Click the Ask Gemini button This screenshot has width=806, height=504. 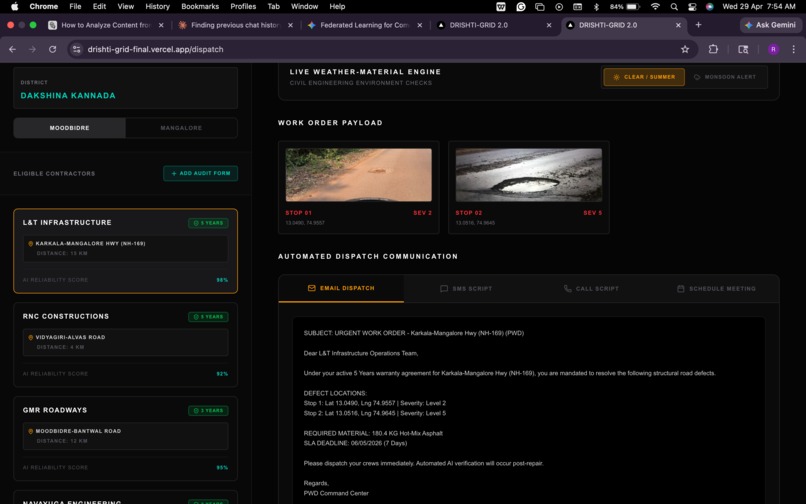[x=770, y=25]
